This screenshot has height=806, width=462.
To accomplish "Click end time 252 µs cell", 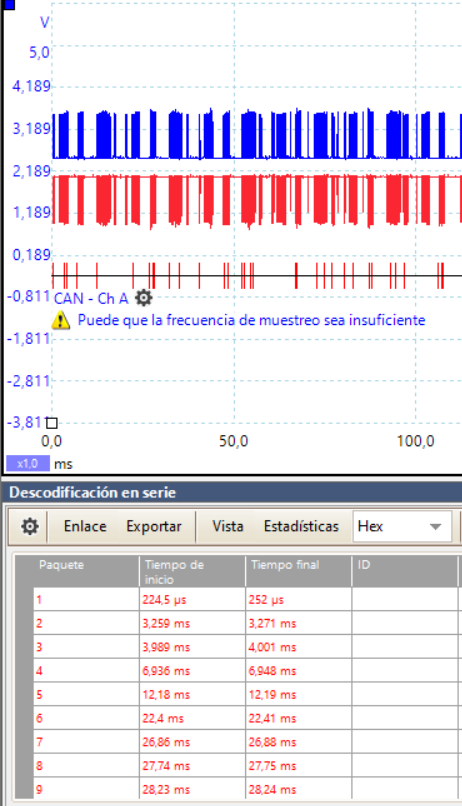I will coord(299,599).
